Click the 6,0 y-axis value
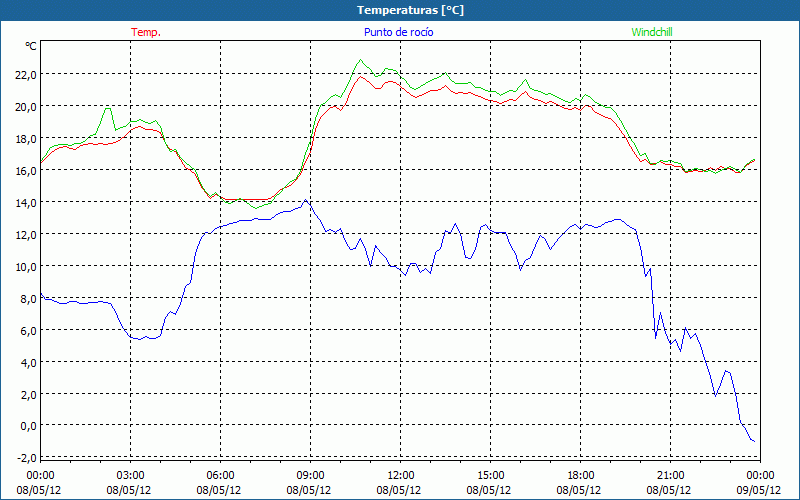Viewport: 800px width, 500px height. tap(28, 331)
